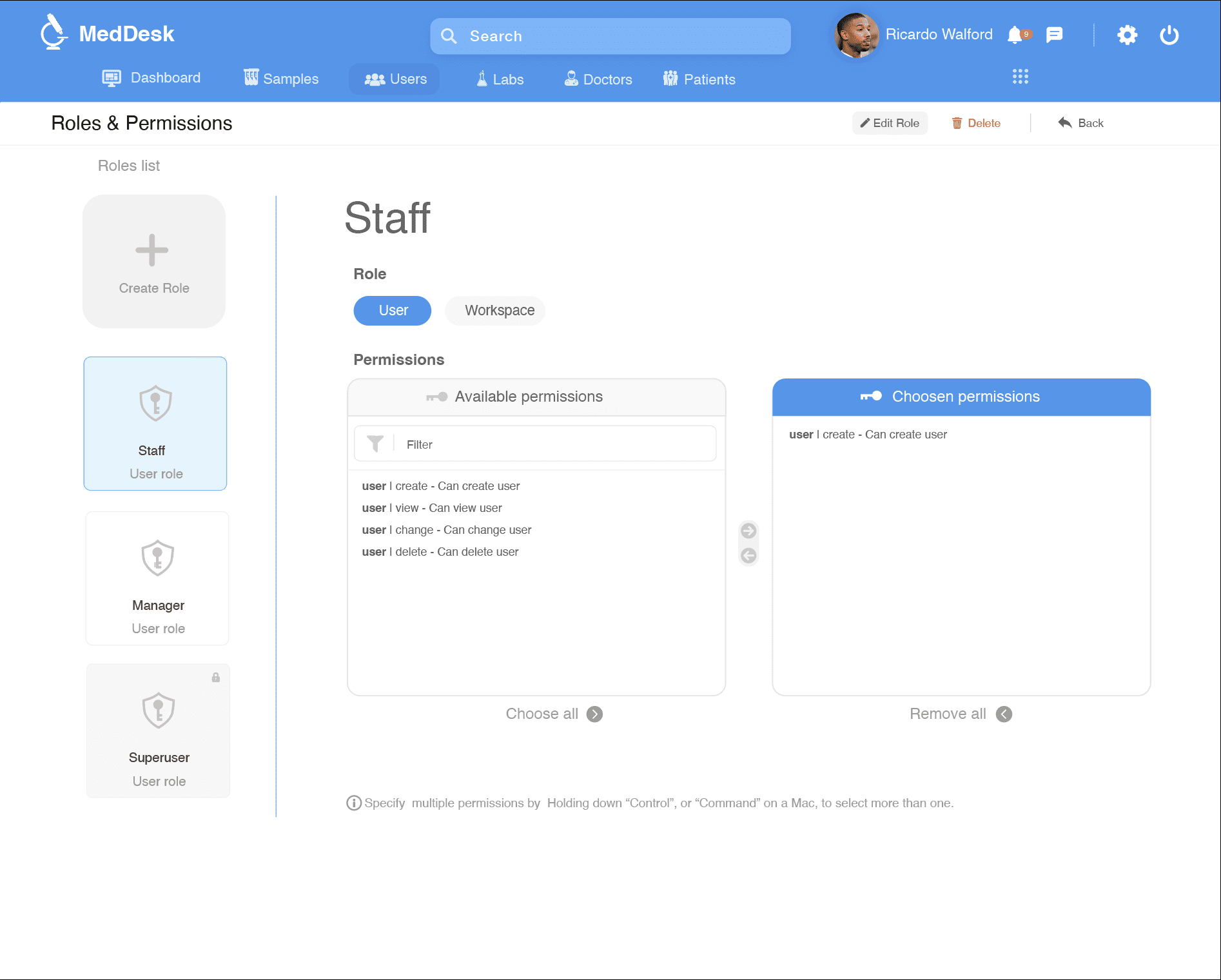This screenshot has width=1221, height=980.
Task: Click the Choosen permissions header title
Action: [x=966, y=397]
